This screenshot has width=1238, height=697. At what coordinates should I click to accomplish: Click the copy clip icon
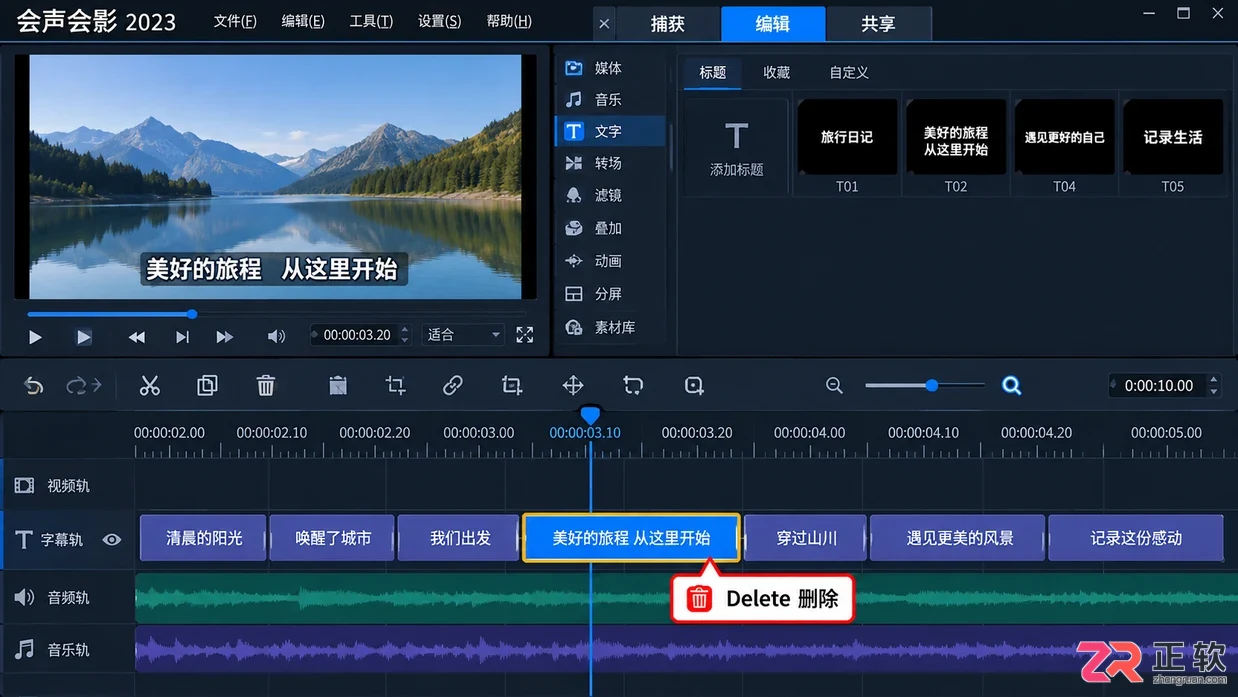[207, 386]
